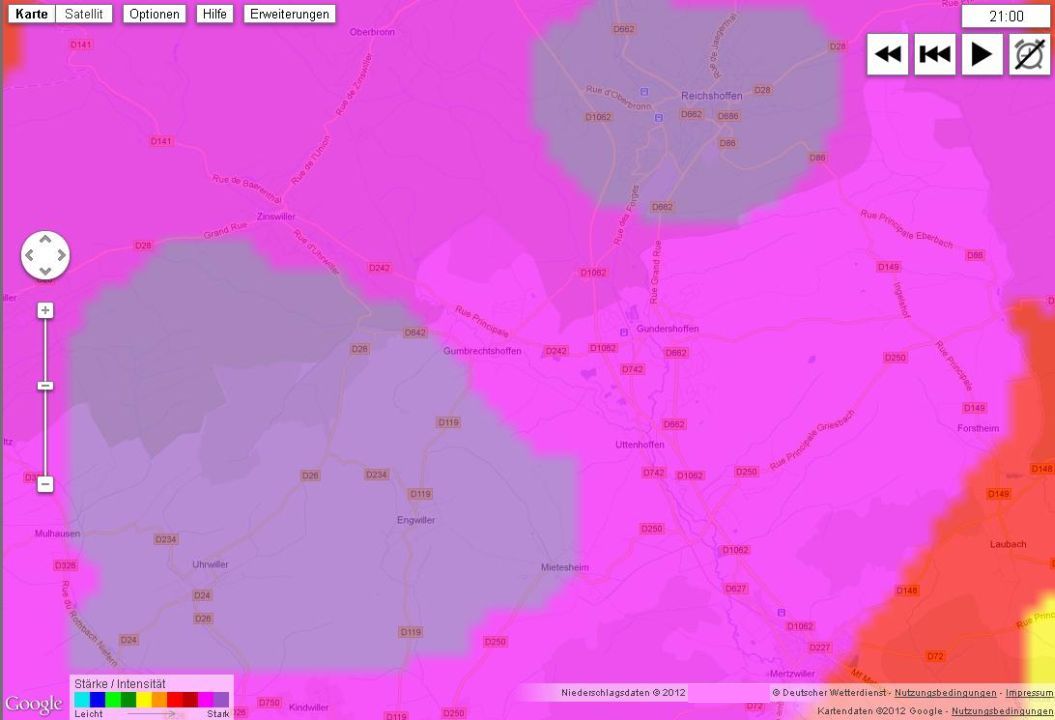Click the D227 road marker
The height and width of the screenshot is (720, 1055).
click(x=820, y=647)
